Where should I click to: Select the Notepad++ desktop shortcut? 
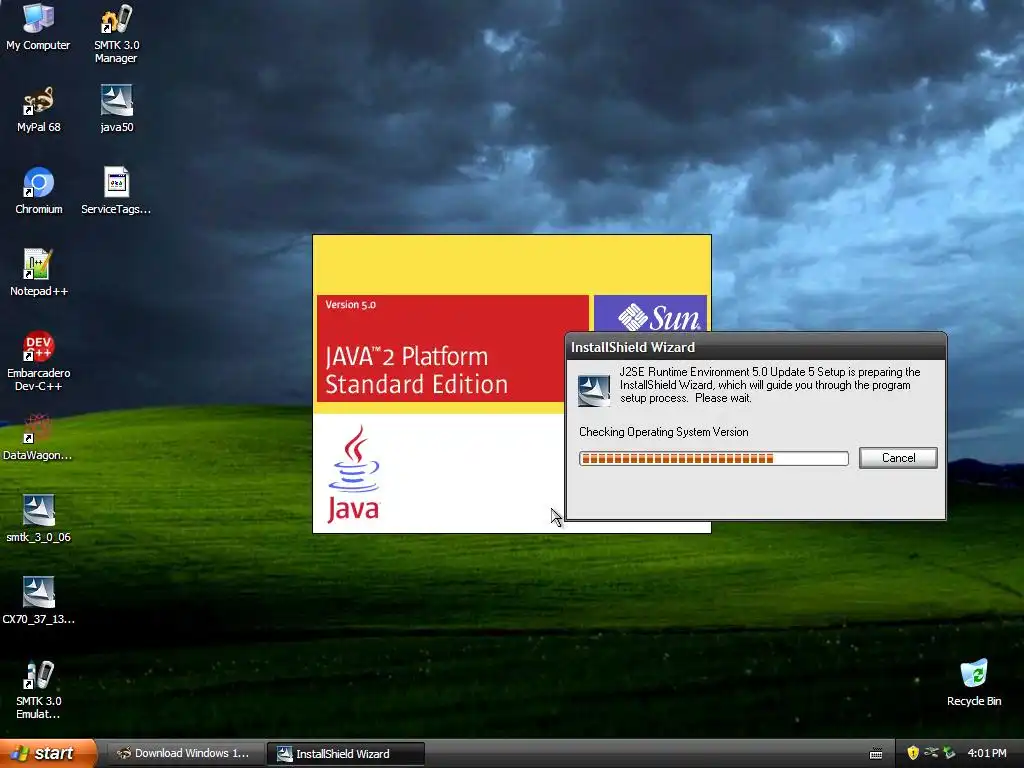click(39, 273)
